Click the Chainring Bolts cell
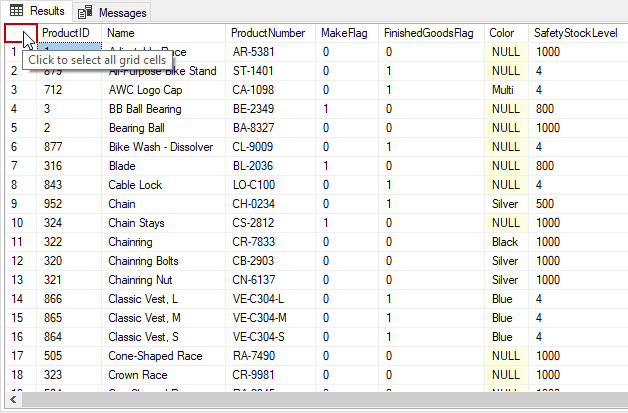Viewport: 628px width, 413px height. [x=164, y=261]
